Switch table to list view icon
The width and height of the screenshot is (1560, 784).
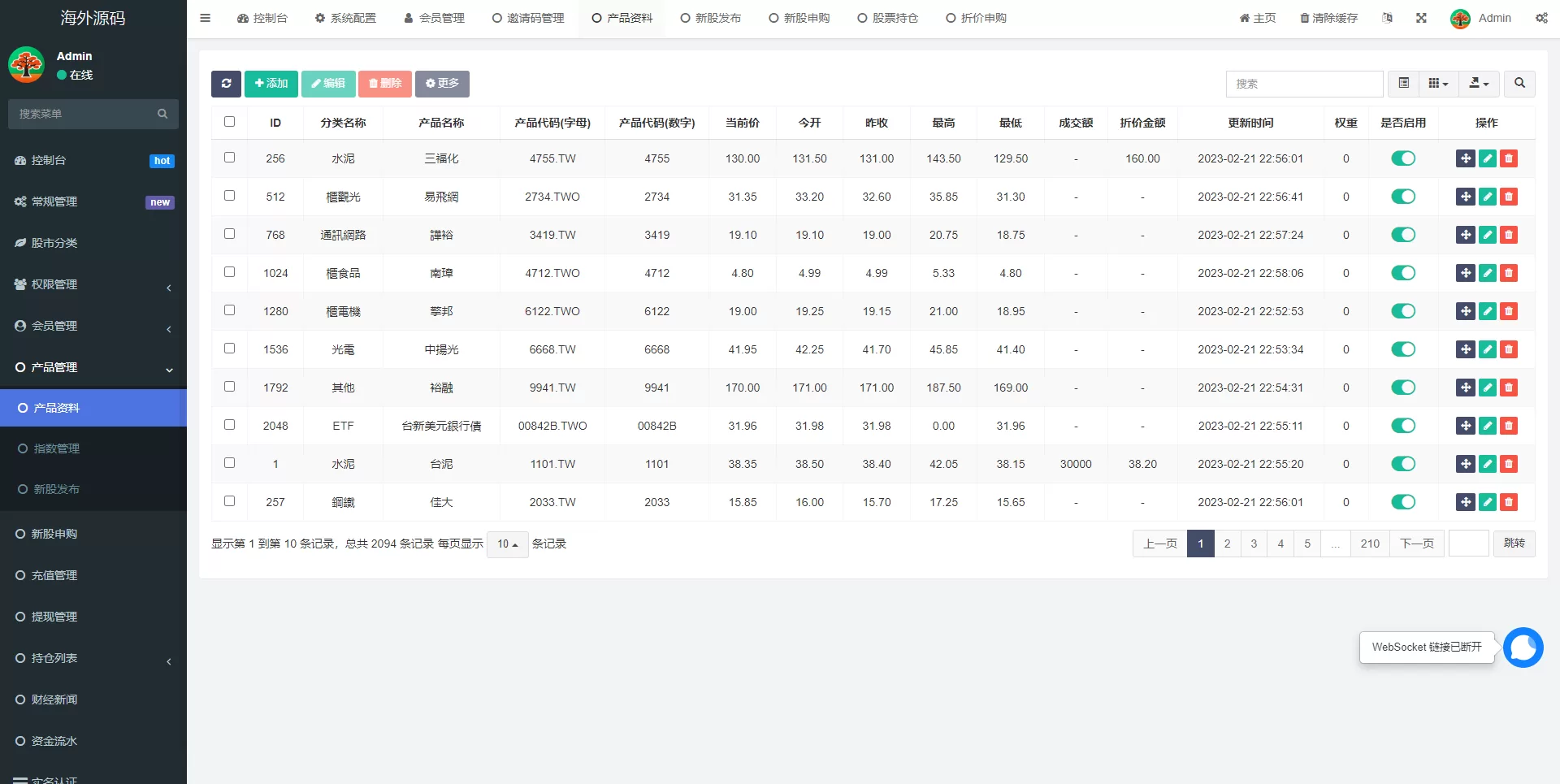point(1403,84)
